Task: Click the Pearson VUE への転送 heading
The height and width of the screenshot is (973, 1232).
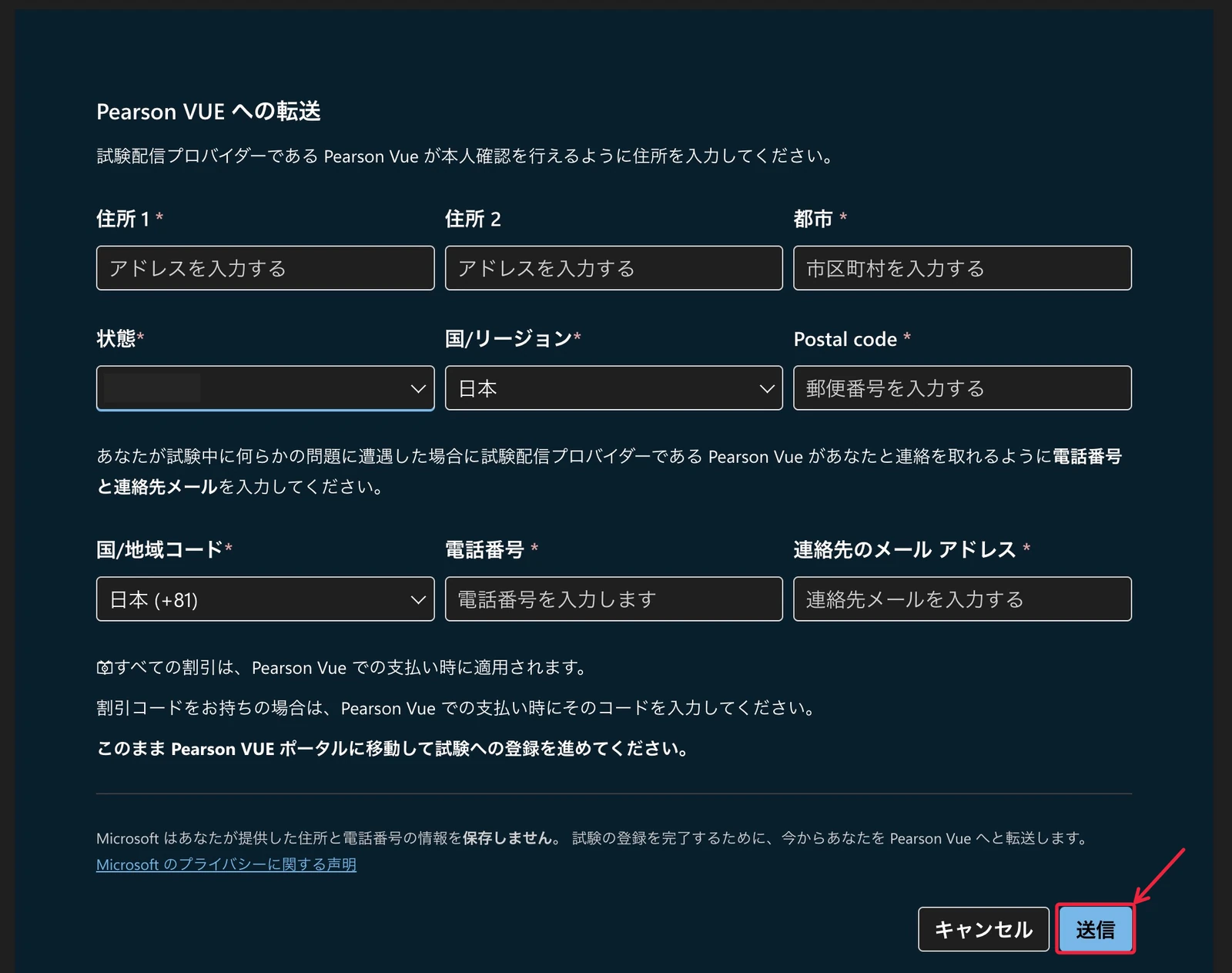Action: click(x=209, y=112)
